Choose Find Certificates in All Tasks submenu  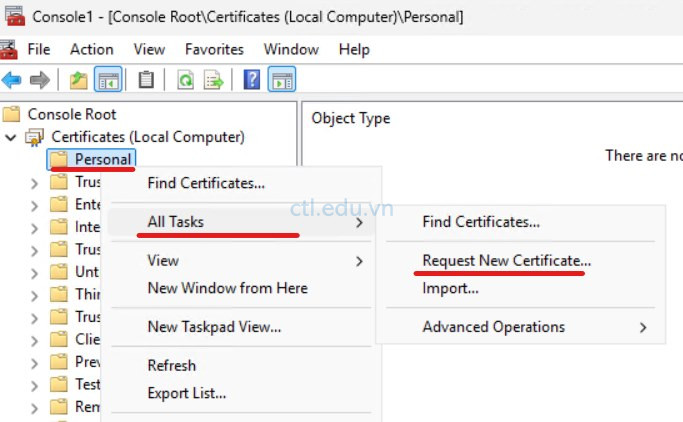tap(481, 222)
